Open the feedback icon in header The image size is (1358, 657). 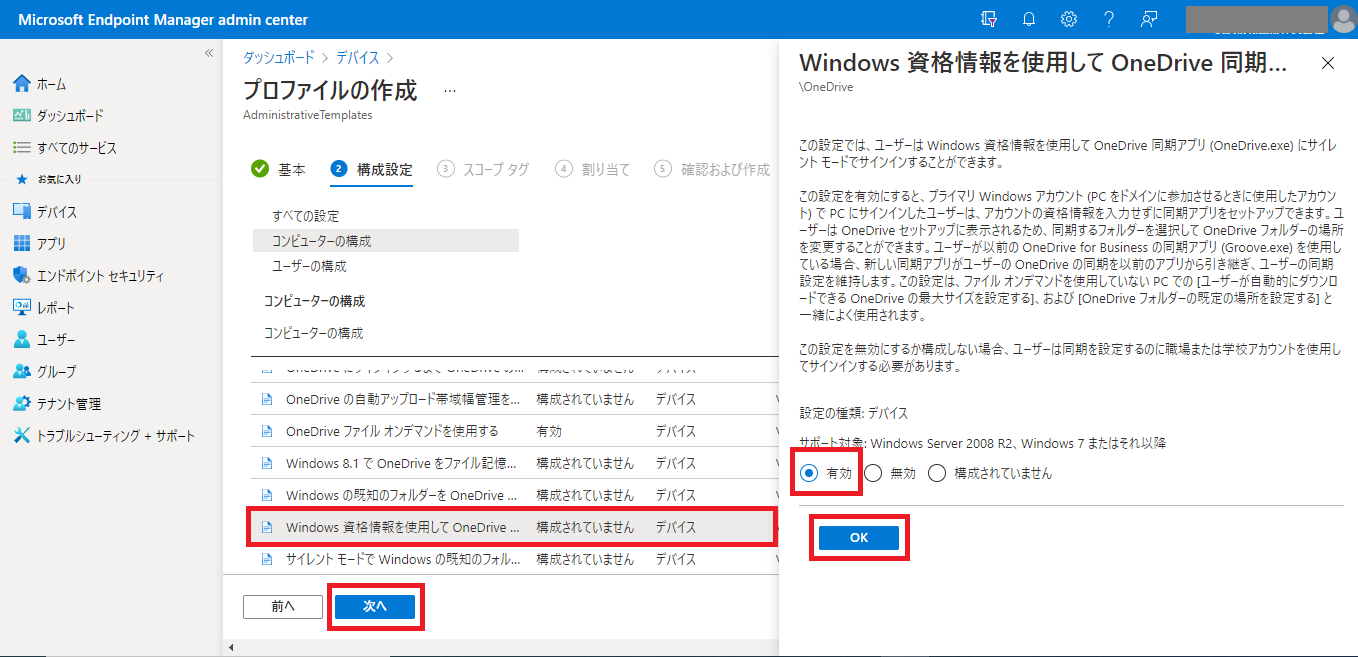pyautogui.click(x=1149, y=19)
